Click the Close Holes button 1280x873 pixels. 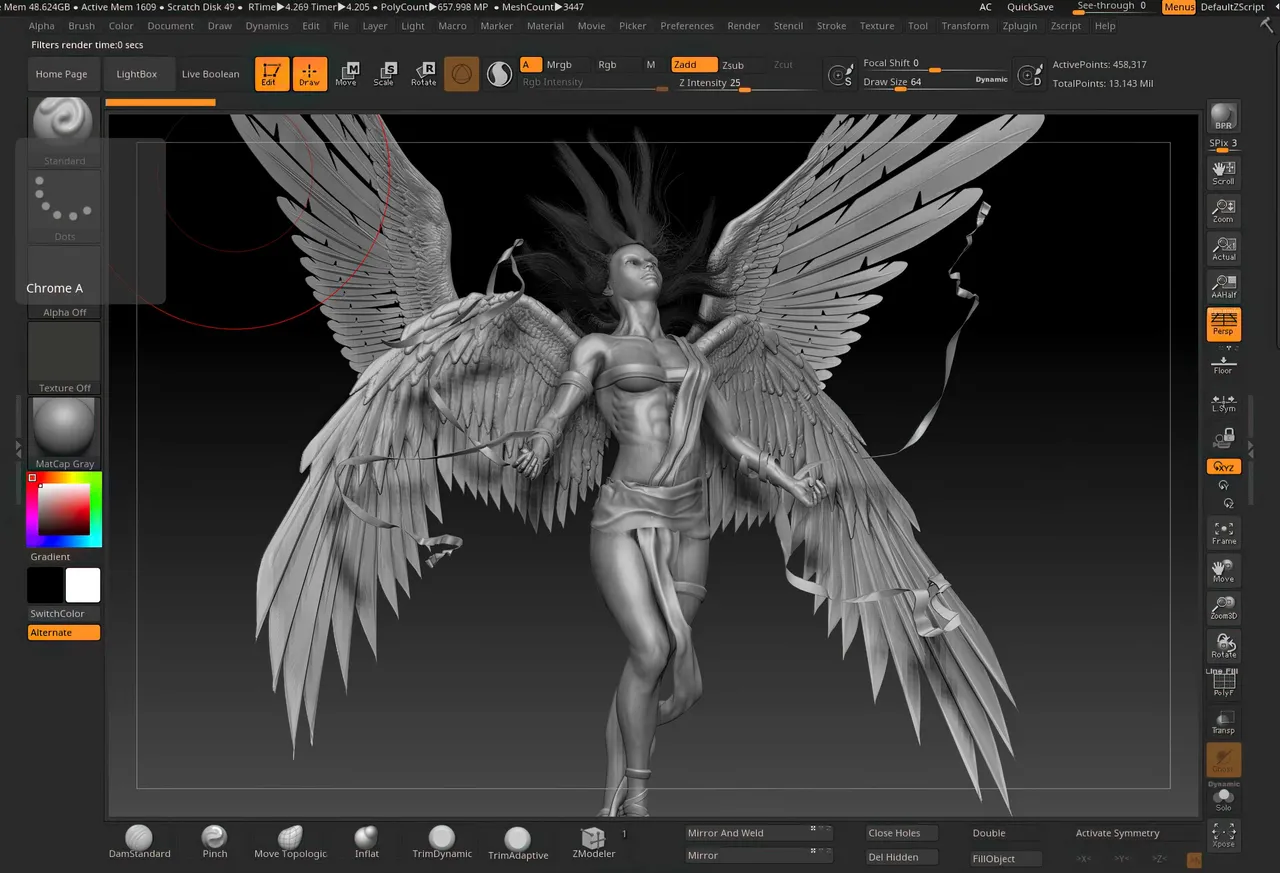pos(902,833)
